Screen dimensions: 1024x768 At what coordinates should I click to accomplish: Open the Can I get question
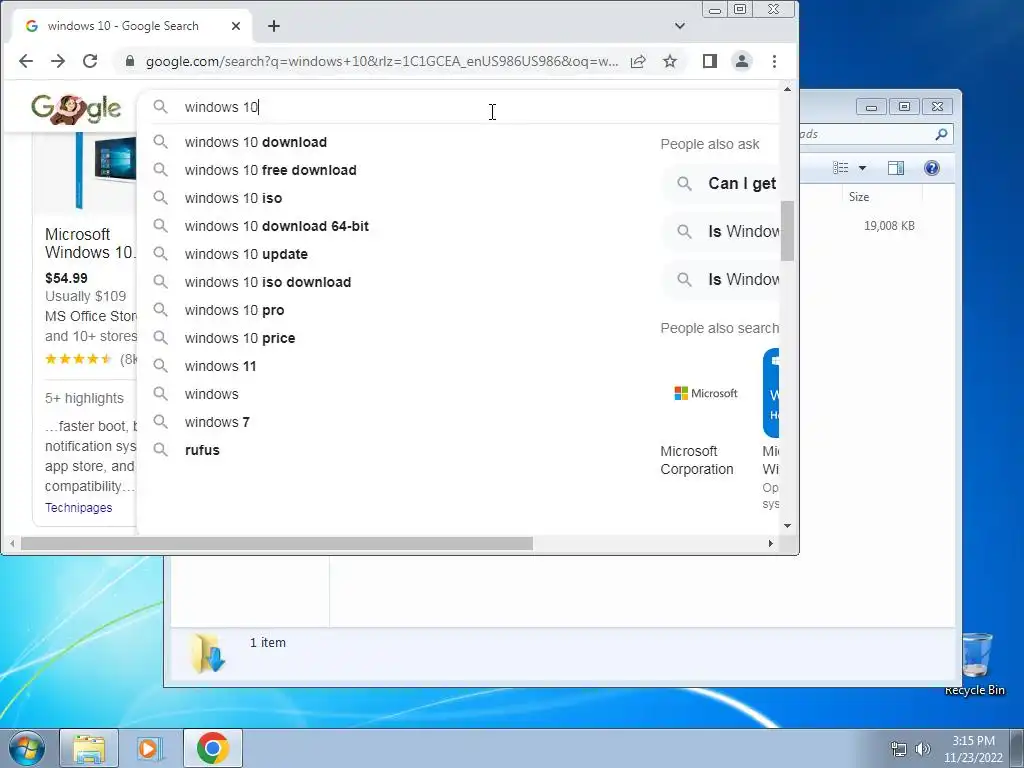pyautogui.click(x=721, y=184)
